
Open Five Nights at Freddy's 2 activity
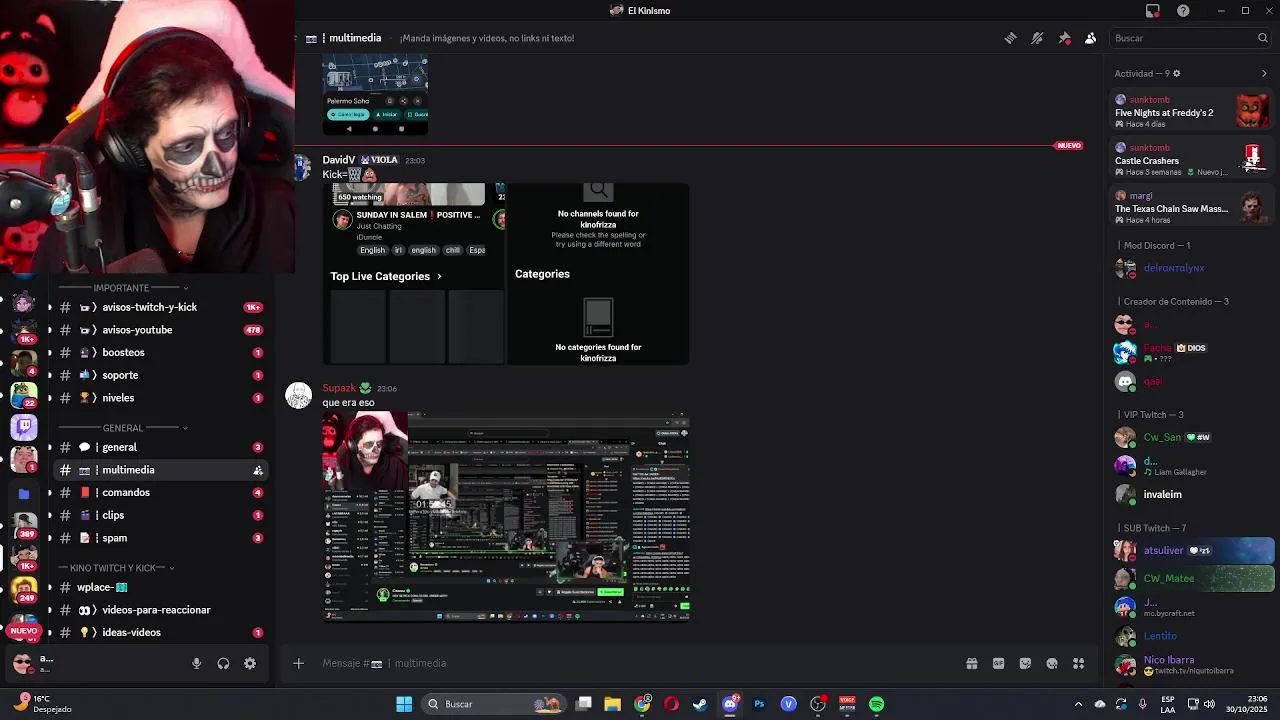click(x=1193, y=111)
